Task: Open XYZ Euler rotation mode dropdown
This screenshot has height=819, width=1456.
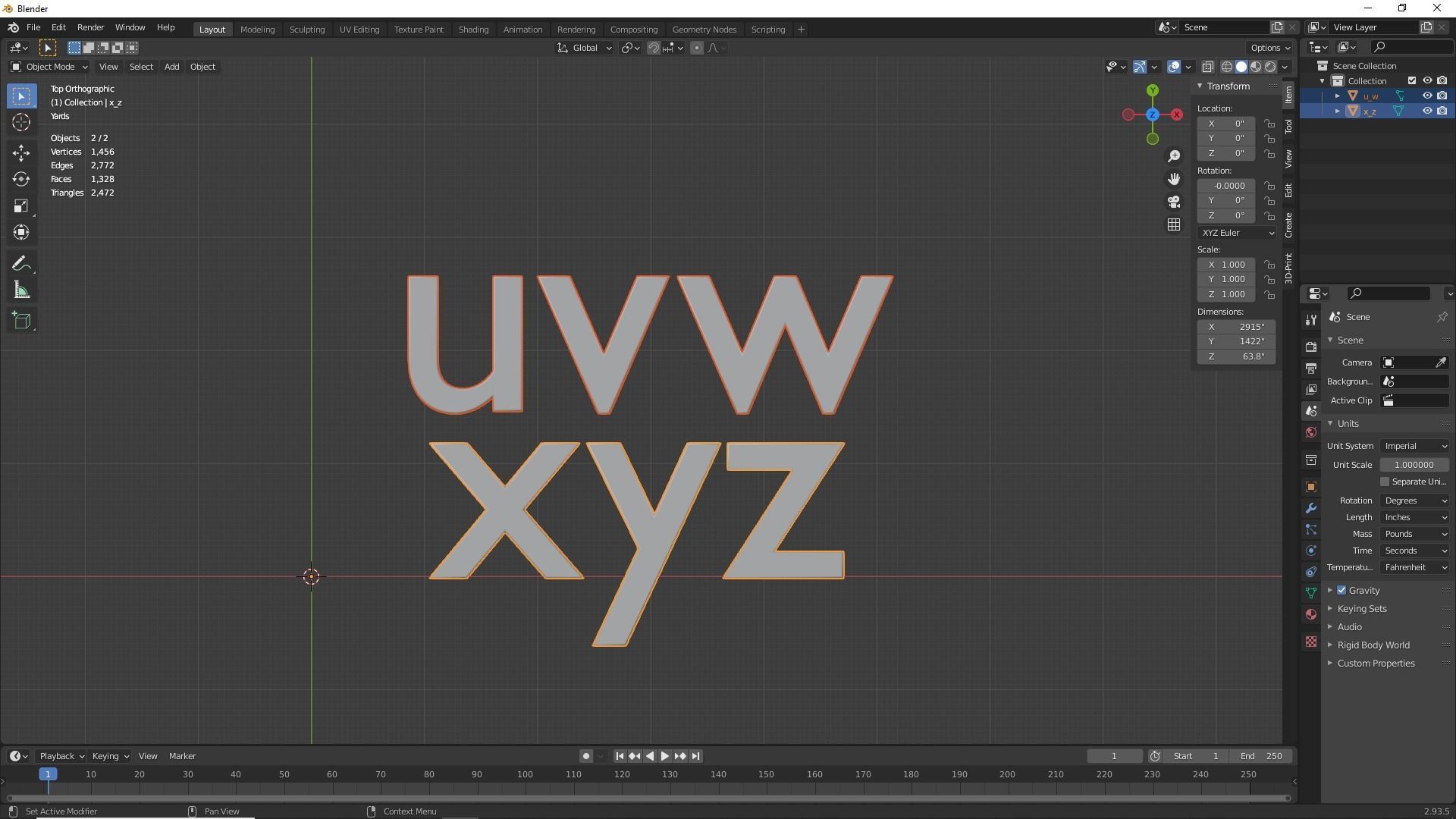Action: (1237, 233)
